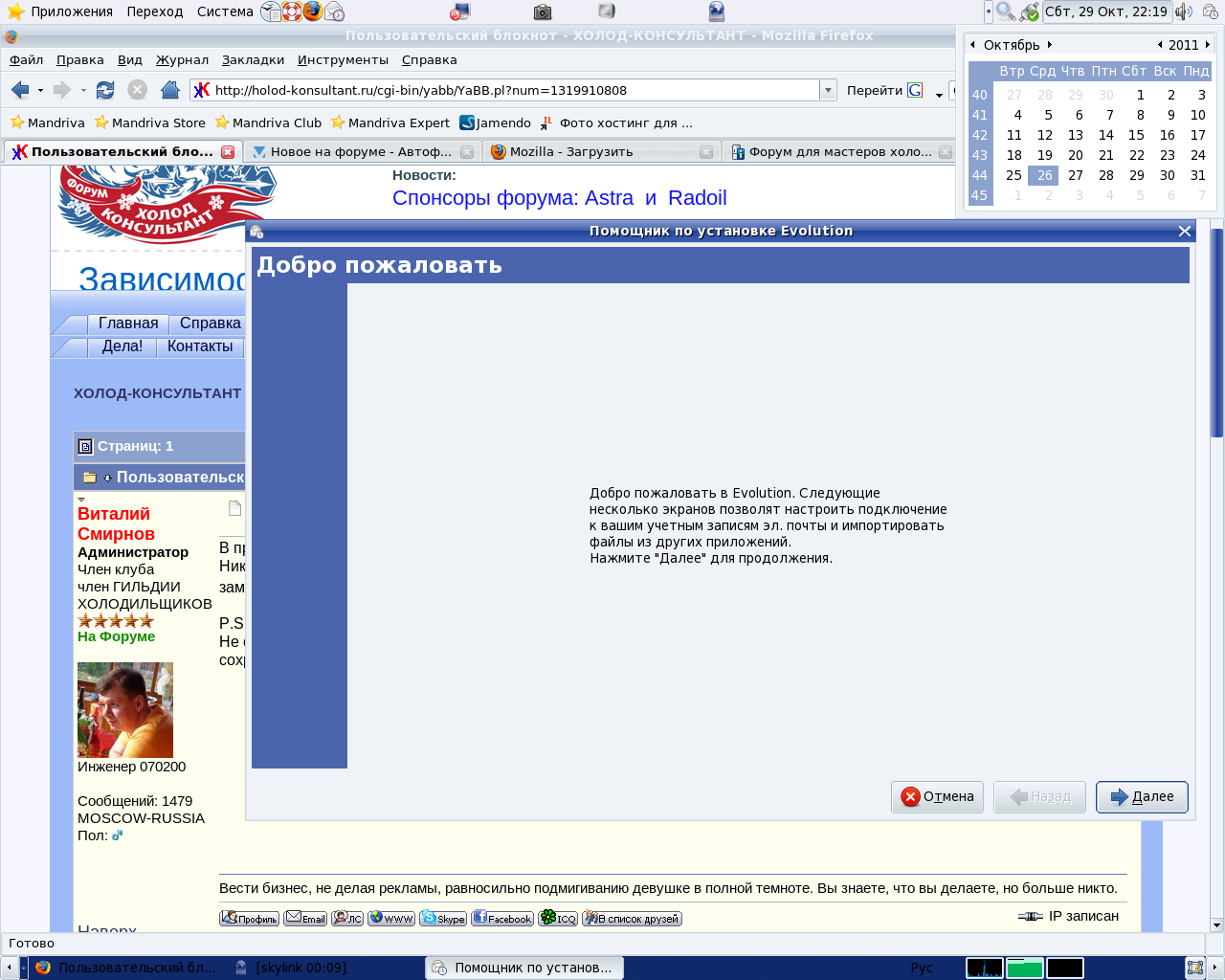Open the Mandriva Store bookmark
The image size is (1225, 980).
tap(149, 122)
